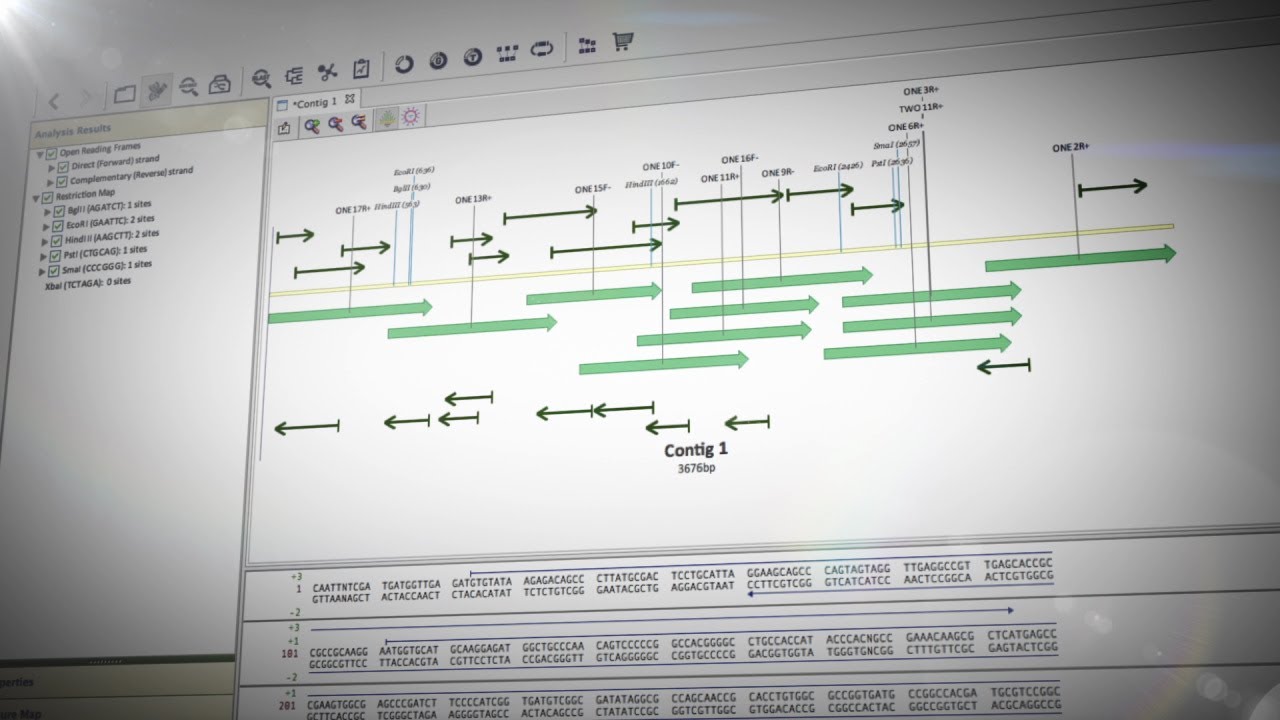This screenshot has height=720, width=1280.
Task: Click the third zoom magnifier in Contig 1 toolbar
Action: (x=358, y=121)
